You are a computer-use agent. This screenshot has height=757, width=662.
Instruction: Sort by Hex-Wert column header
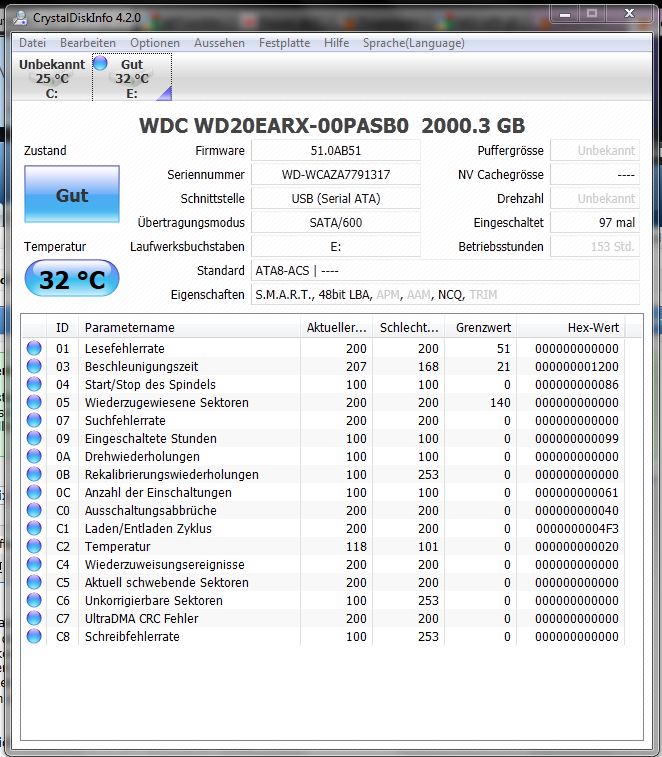click(571, 327)
